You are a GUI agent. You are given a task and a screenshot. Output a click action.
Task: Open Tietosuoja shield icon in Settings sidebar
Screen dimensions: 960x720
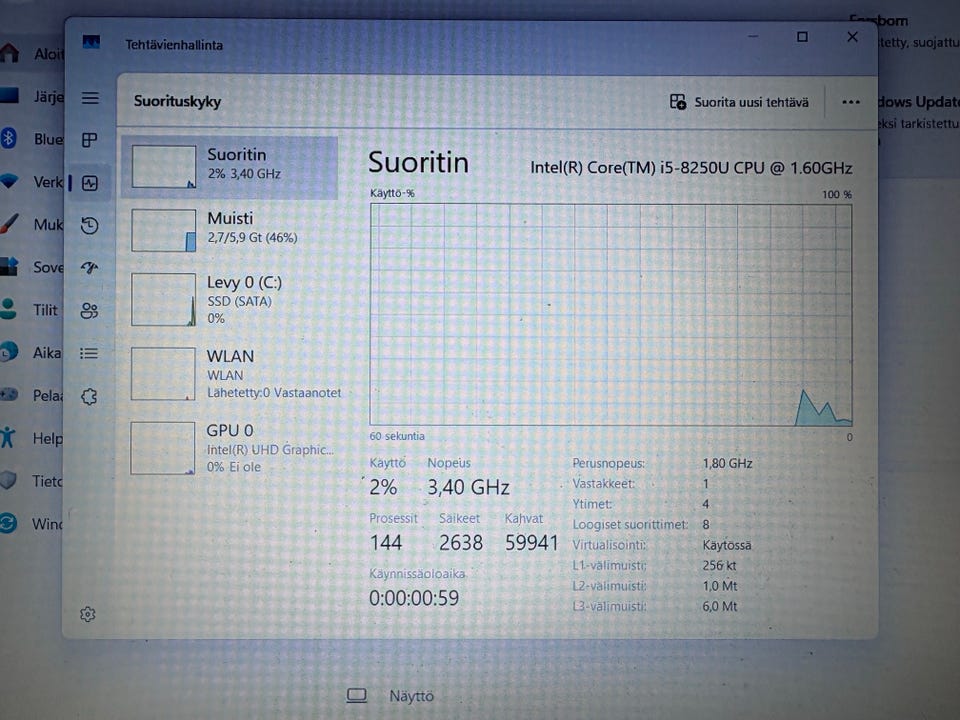(8, 480)
